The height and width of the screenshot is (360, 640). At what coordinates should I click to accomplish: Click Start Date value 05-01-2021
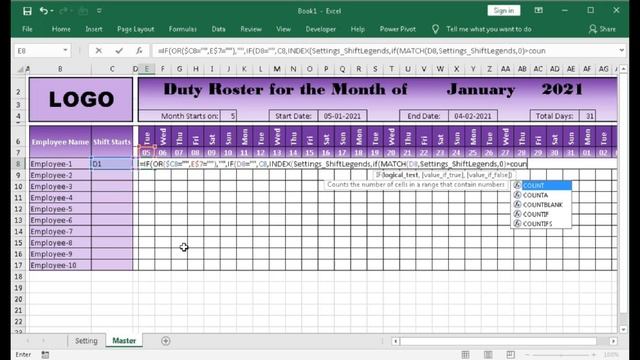(x=342, y=116)
